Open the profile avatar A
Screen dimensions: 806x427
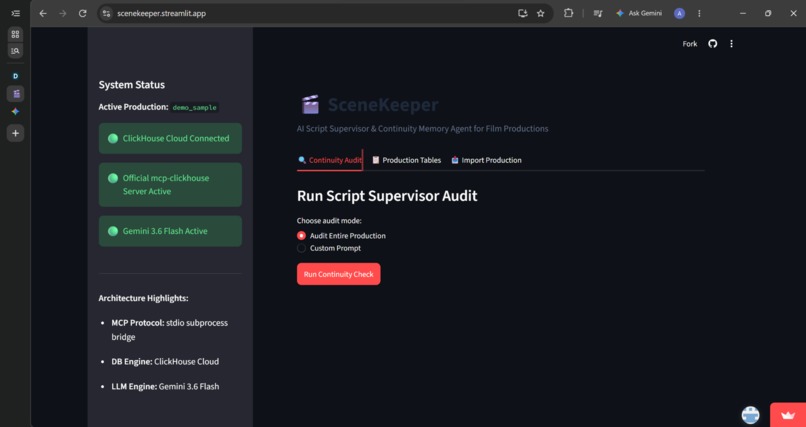(680, 13)
